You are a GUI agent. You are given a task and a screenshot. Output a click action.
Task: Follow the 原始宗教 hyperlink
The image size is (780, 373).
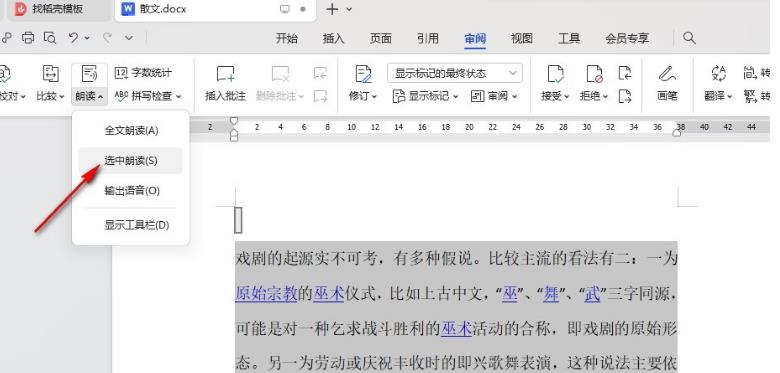tap(266, 294)
